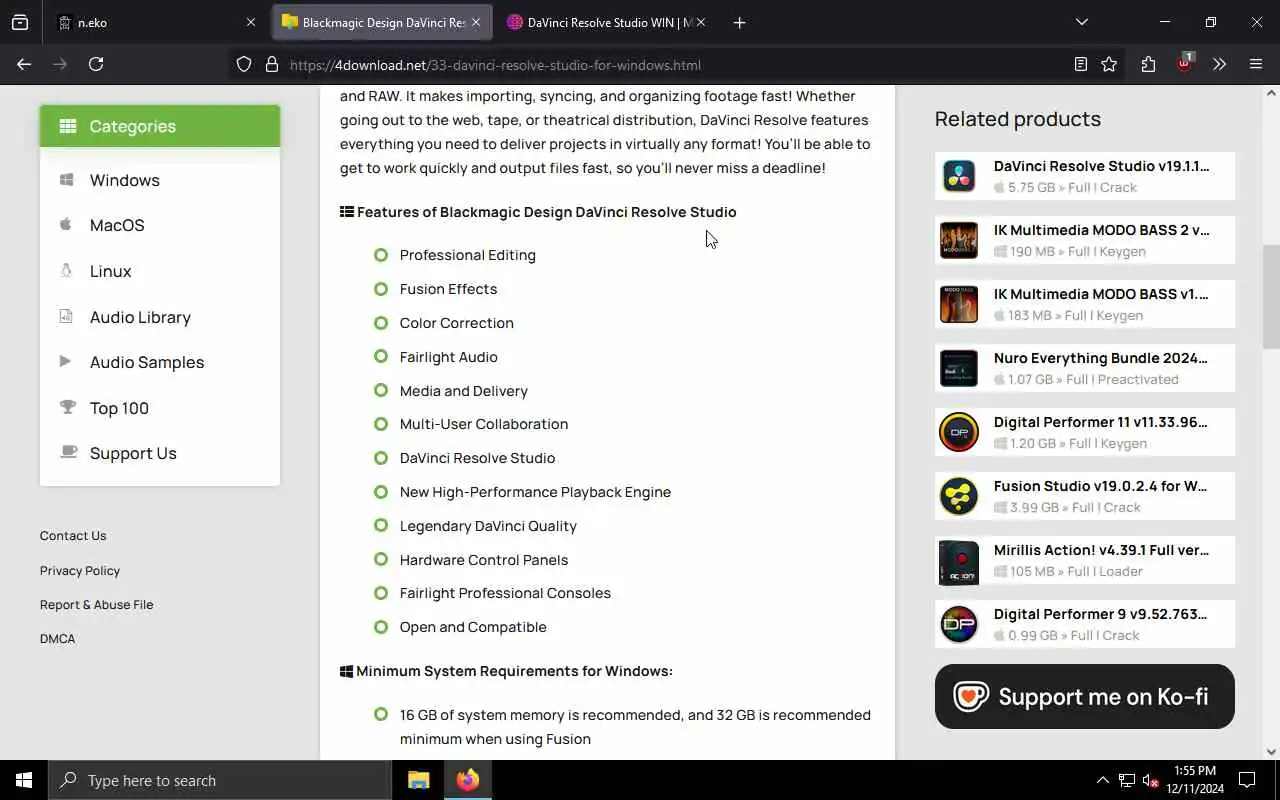The width and height of the screenshot is (1280, 800).
Task: Open the DMCA link
Action: pyautogui.click(x=57, y=638)
